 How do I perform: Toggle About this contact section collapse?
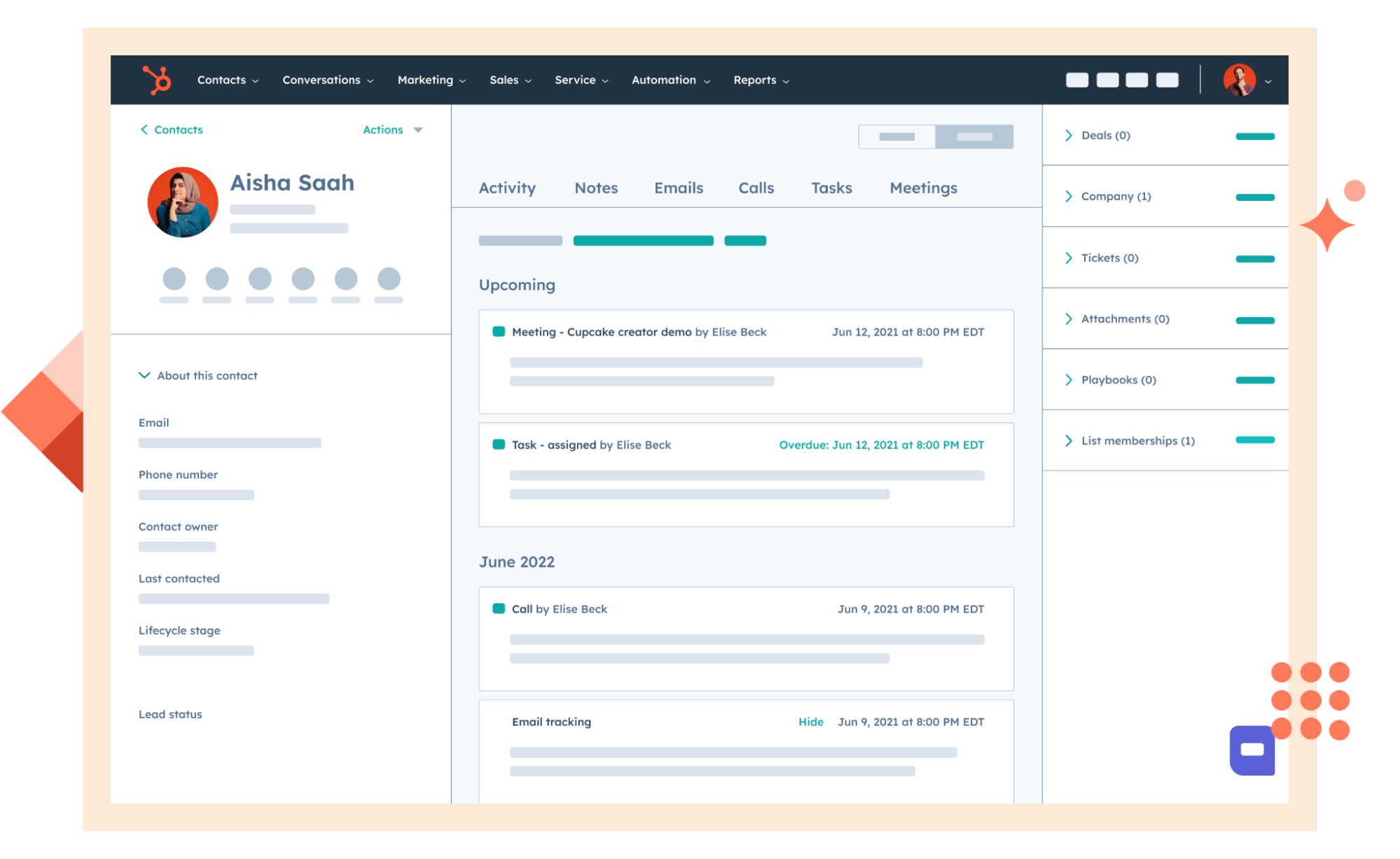(144, 375)
